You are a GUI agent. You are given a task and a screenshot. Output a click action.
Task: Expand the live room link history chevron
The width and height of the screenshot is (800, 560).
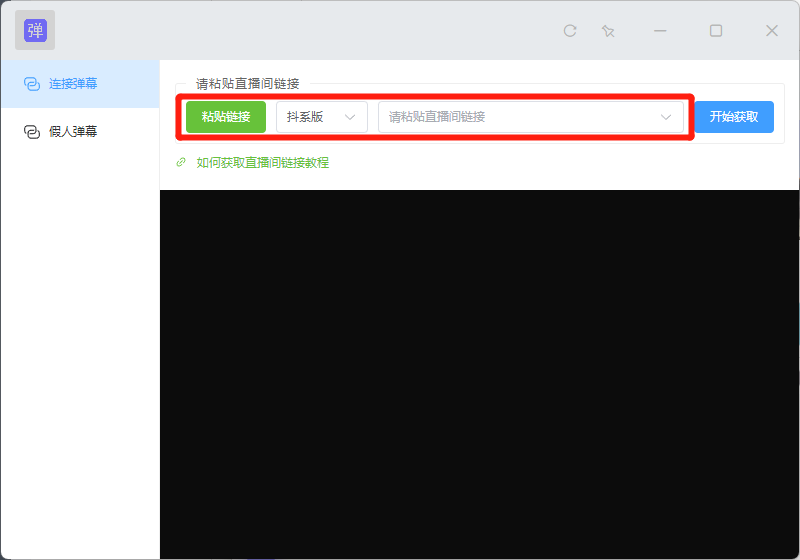click(666, 117)
